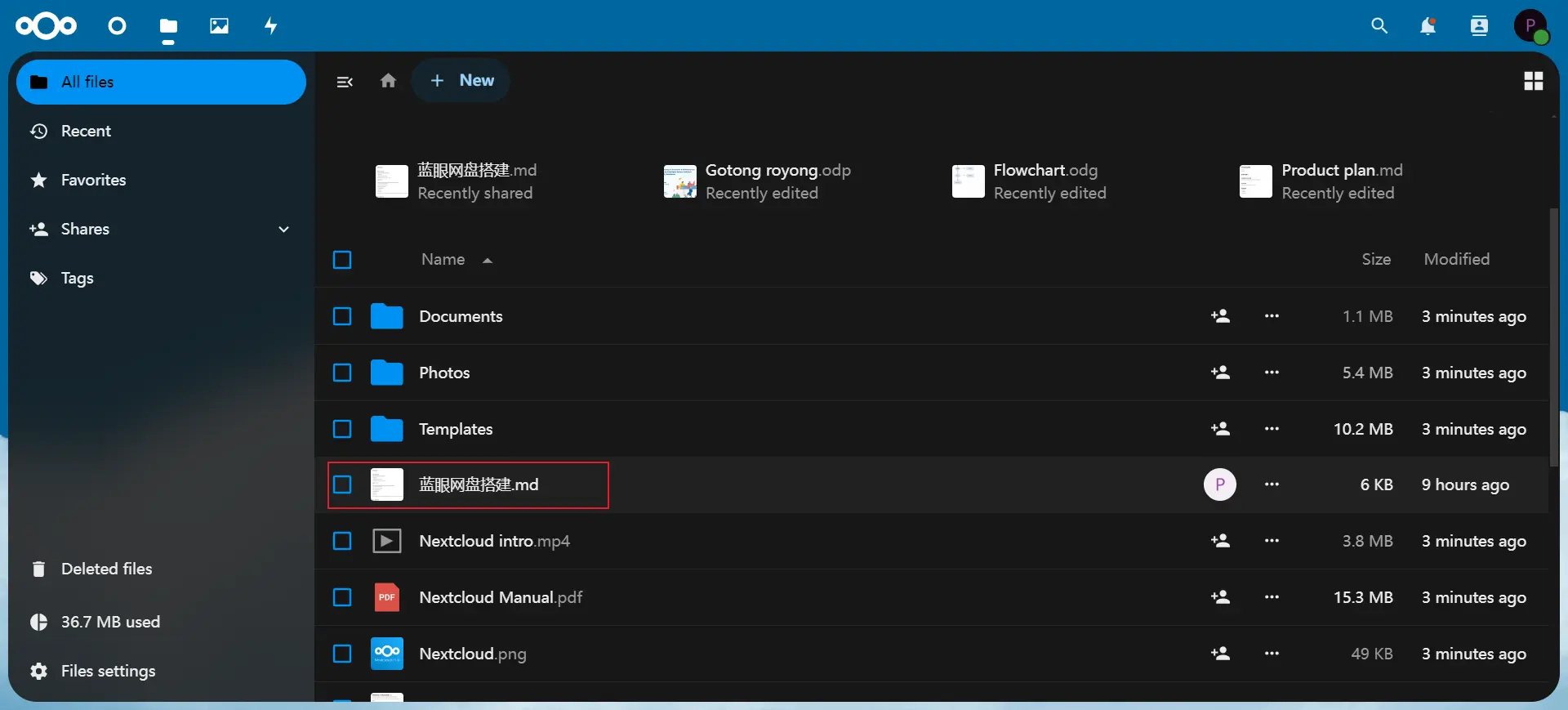
Task: Check the Nextcloud Manual.pdf checkbox
Action: (x=342, y=597)
